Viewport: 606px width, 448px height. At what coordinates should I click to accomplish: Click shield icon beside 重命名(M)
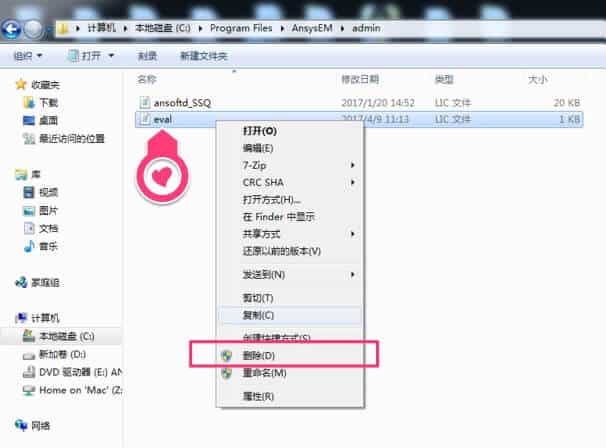[226, 373]
